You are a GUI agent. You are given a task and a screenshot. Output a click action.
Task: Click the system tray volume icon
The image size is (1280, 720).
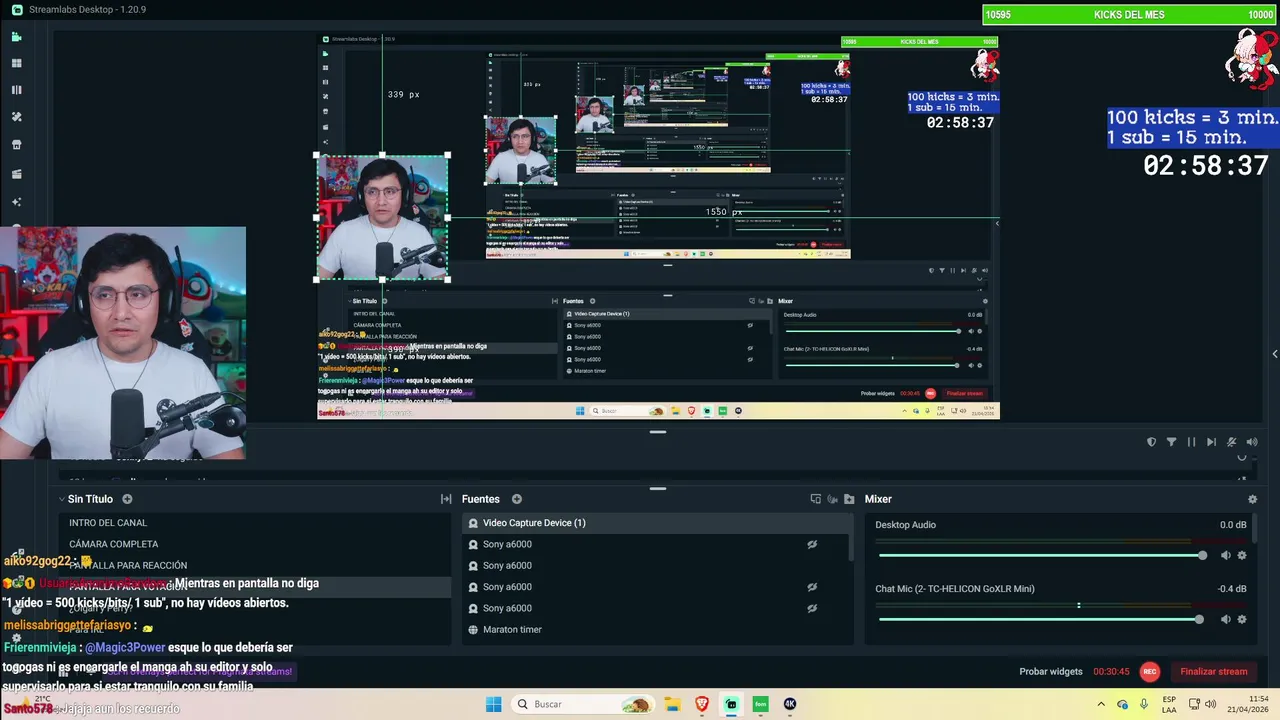point(1210,704)
